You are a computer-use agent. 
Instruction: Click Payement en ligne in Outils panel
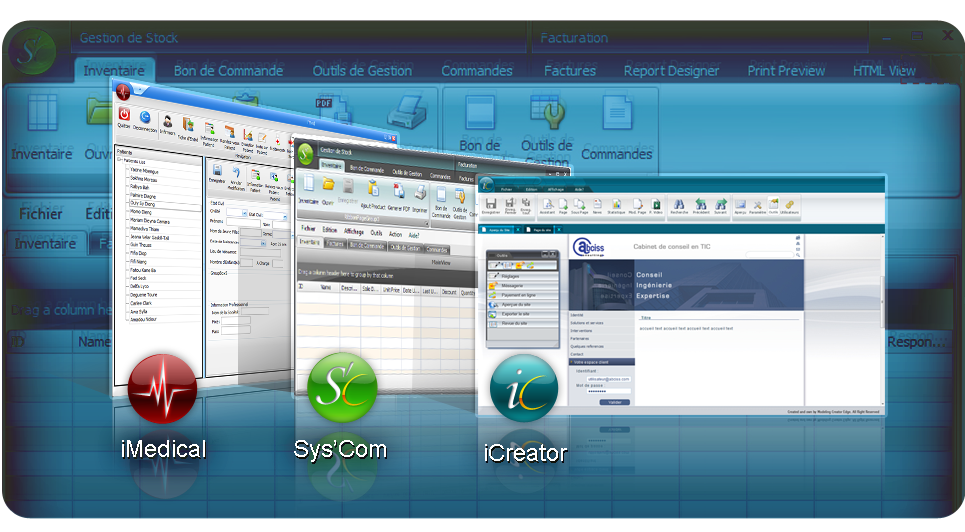point(523,295)
